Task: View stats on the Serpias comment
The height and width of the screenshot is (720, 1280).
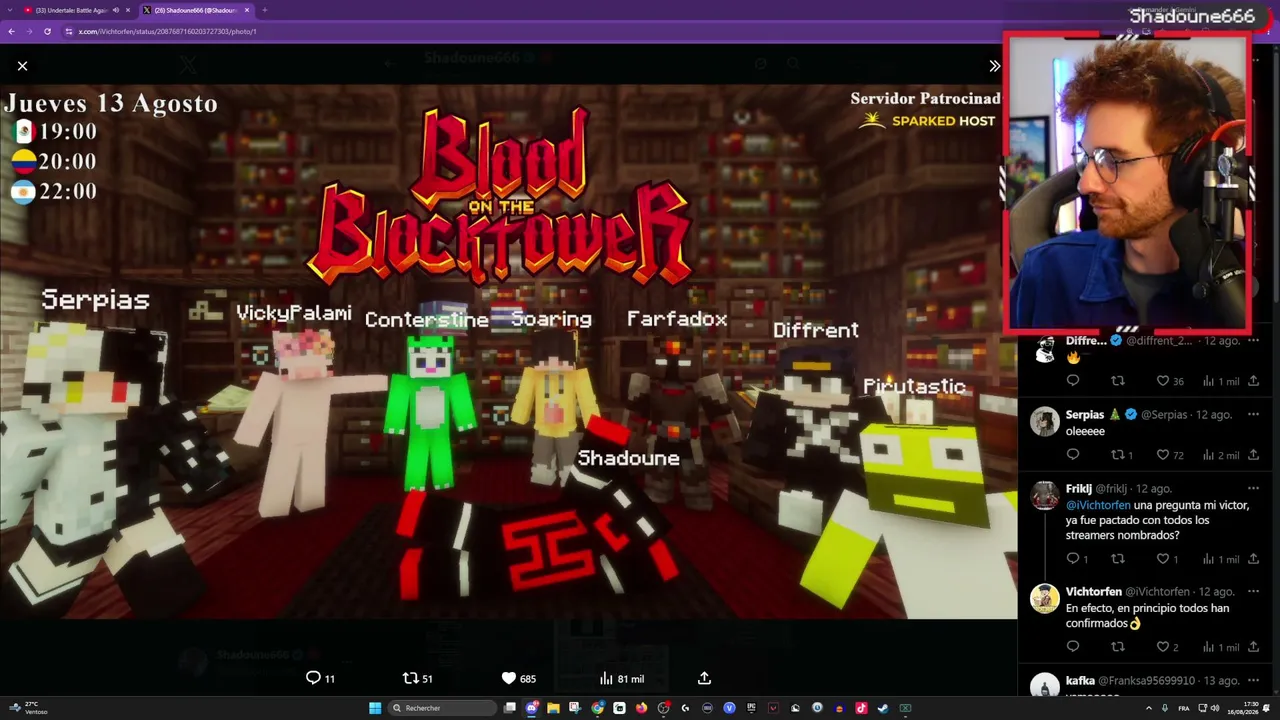Action: tap(1220, 455)
